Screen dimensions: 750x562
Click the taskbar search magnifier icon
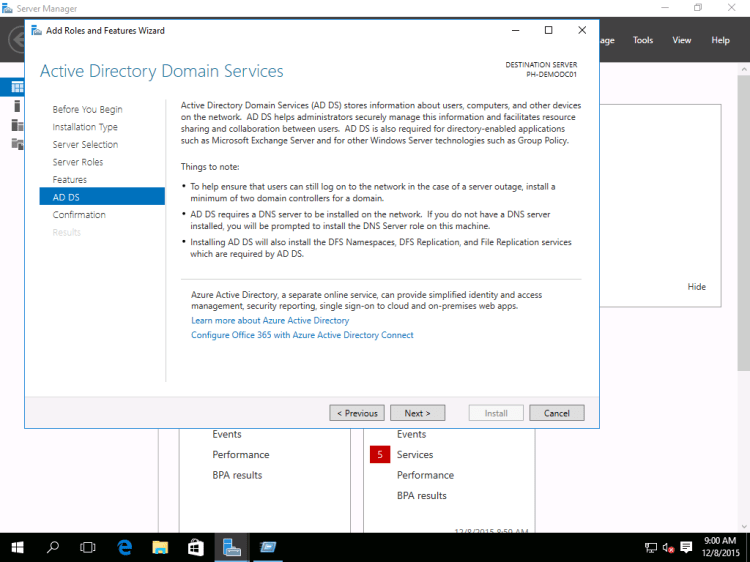click(x=53, y=547)
